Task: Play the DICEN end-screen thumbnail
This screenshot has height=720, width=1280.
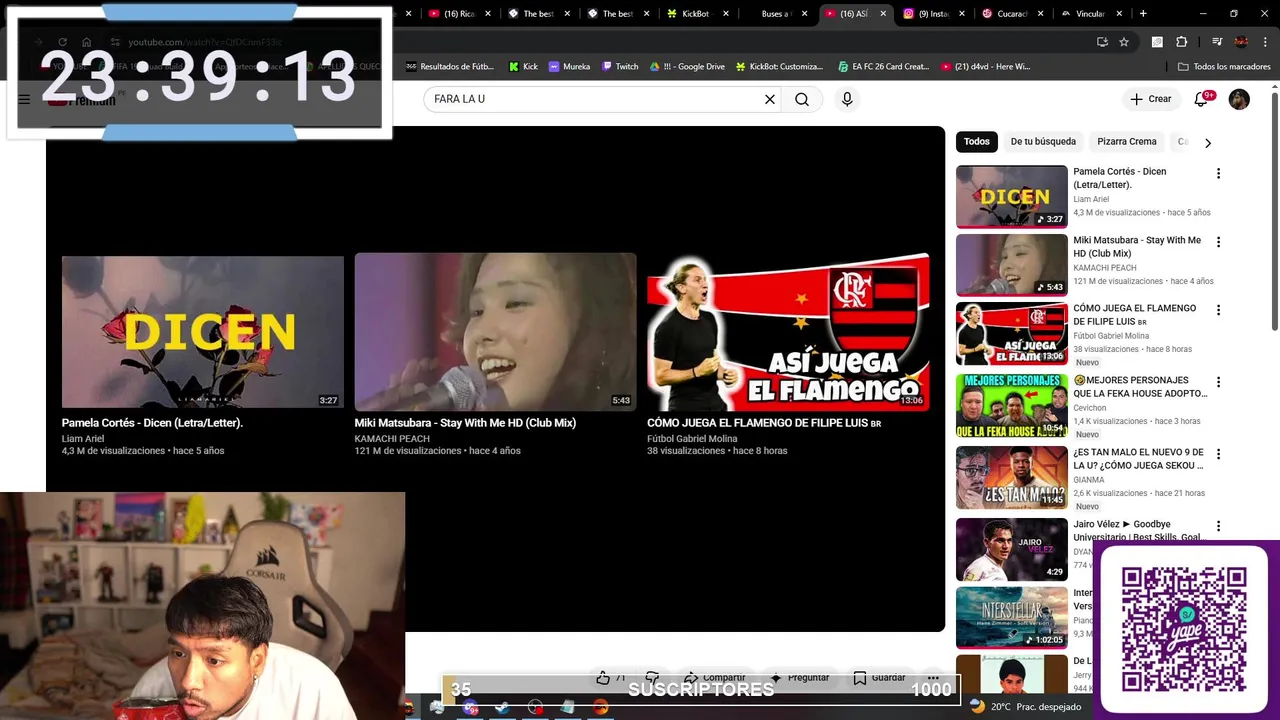Action: pos(202,331)
